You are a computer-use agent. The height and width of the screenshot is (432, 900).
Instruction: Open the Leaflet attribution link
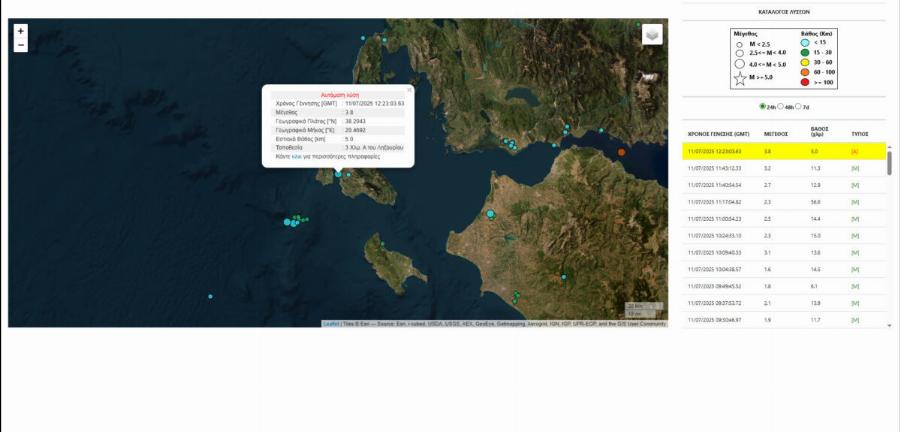(x=330, y=324)
